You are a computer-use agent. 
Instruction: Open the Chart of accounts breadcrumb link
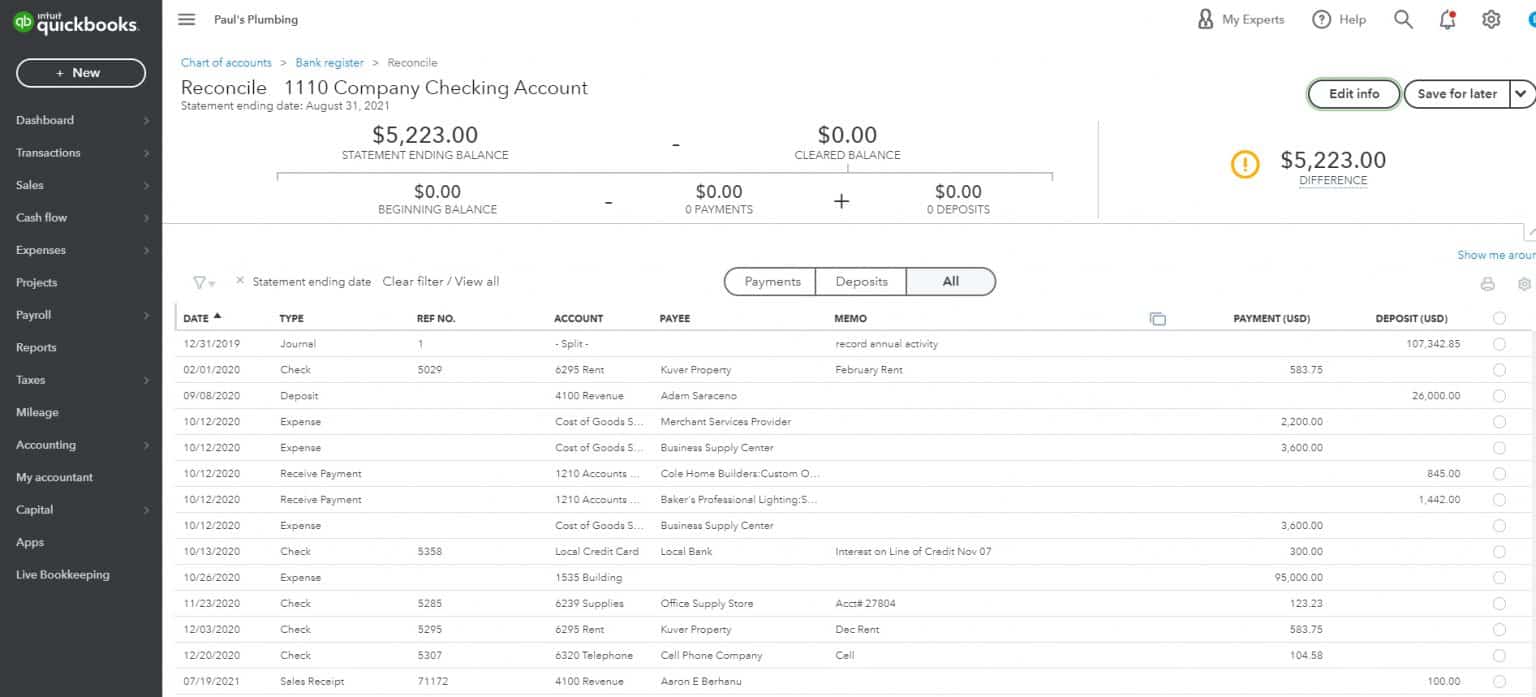tap(225, 62)
